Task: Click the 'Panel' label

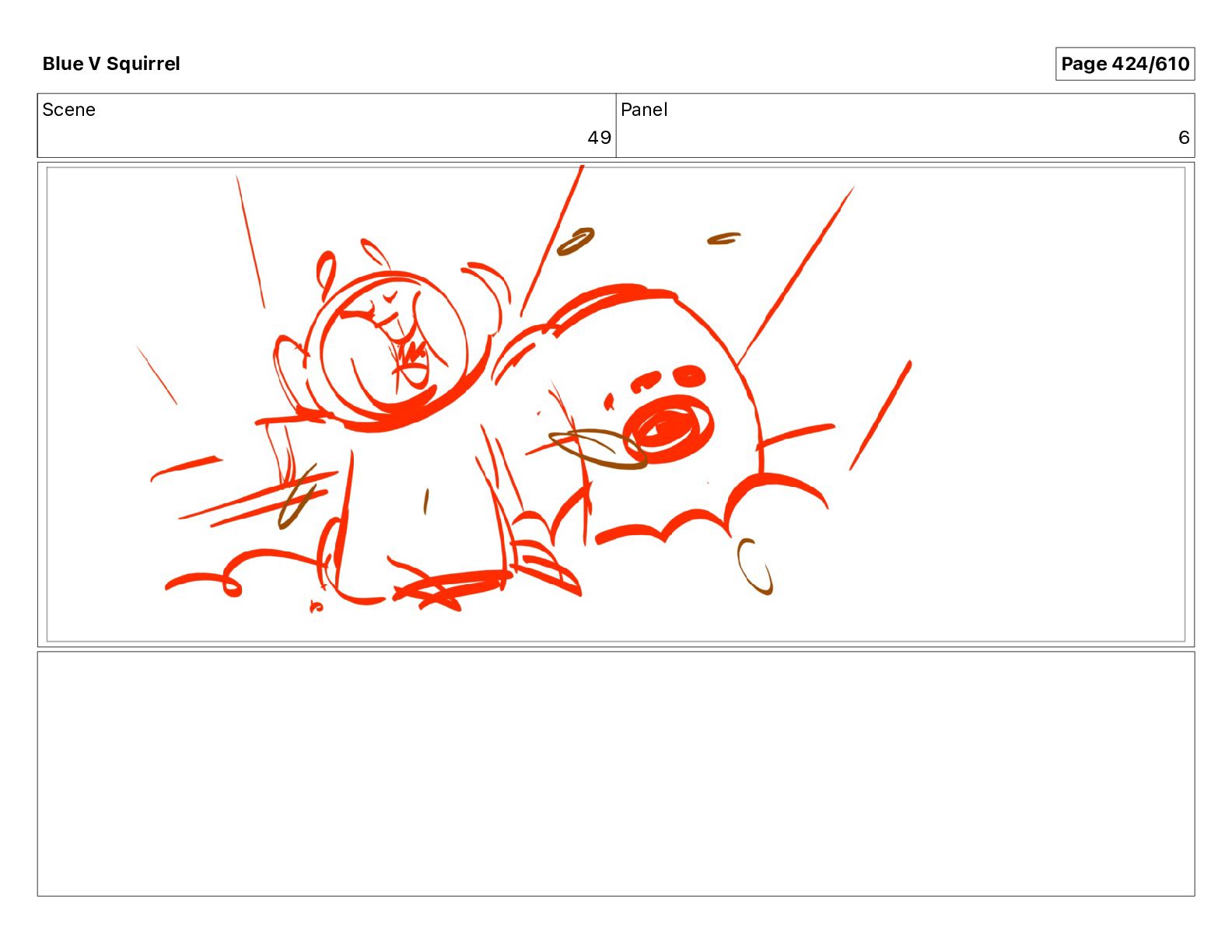Action: pos(644,110)
